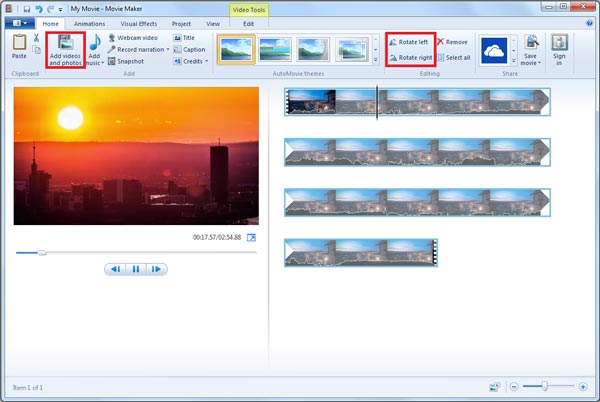Image resolution: width=600 pixels, height=402 pixels.
Task: Apply the fourth AutoMovie theme thumbnail
Action: tap(352, 49)
